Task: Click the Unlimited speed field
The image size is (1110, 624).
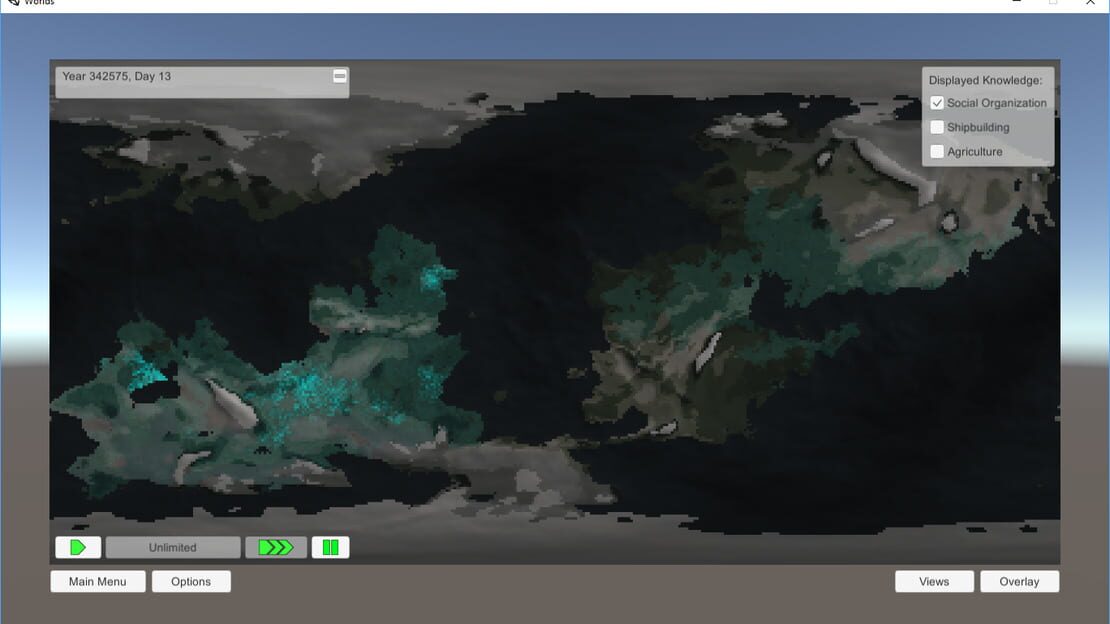Action: click(x=173, y=548)
